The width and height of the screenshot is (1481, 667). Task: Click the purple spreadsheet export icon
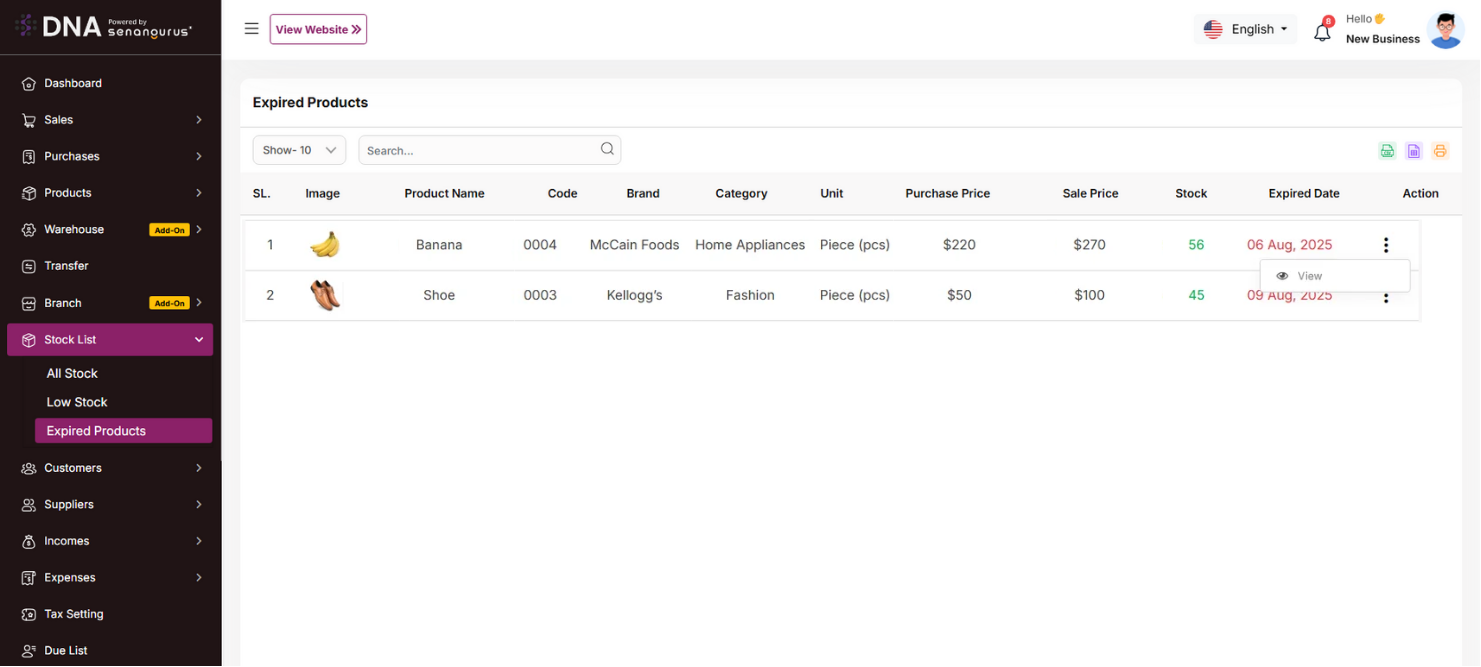[x=1413, y=151]
